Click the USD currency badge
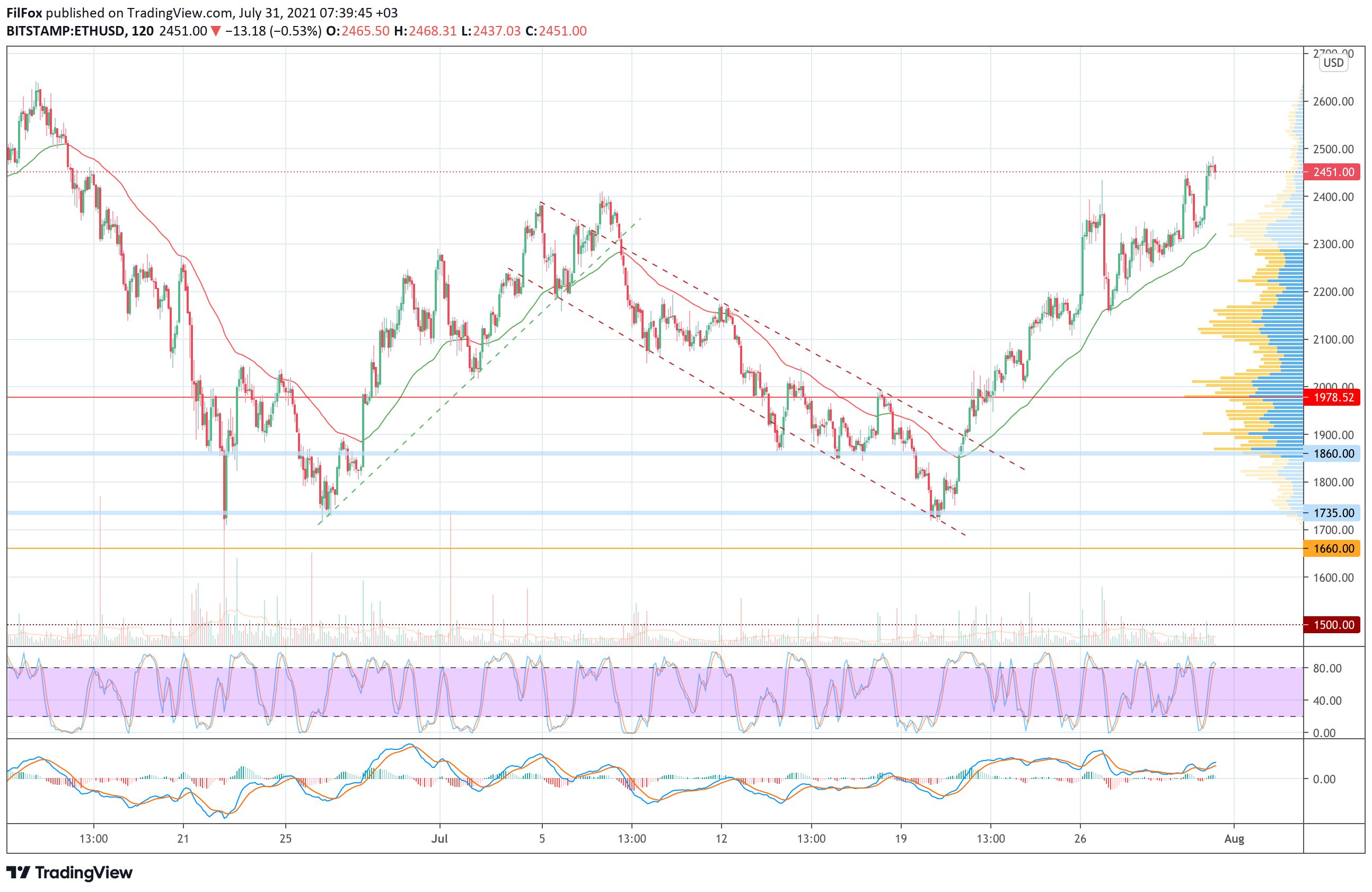The width and height of the screenshot is (1372, 892). [x=1333, y=63]
